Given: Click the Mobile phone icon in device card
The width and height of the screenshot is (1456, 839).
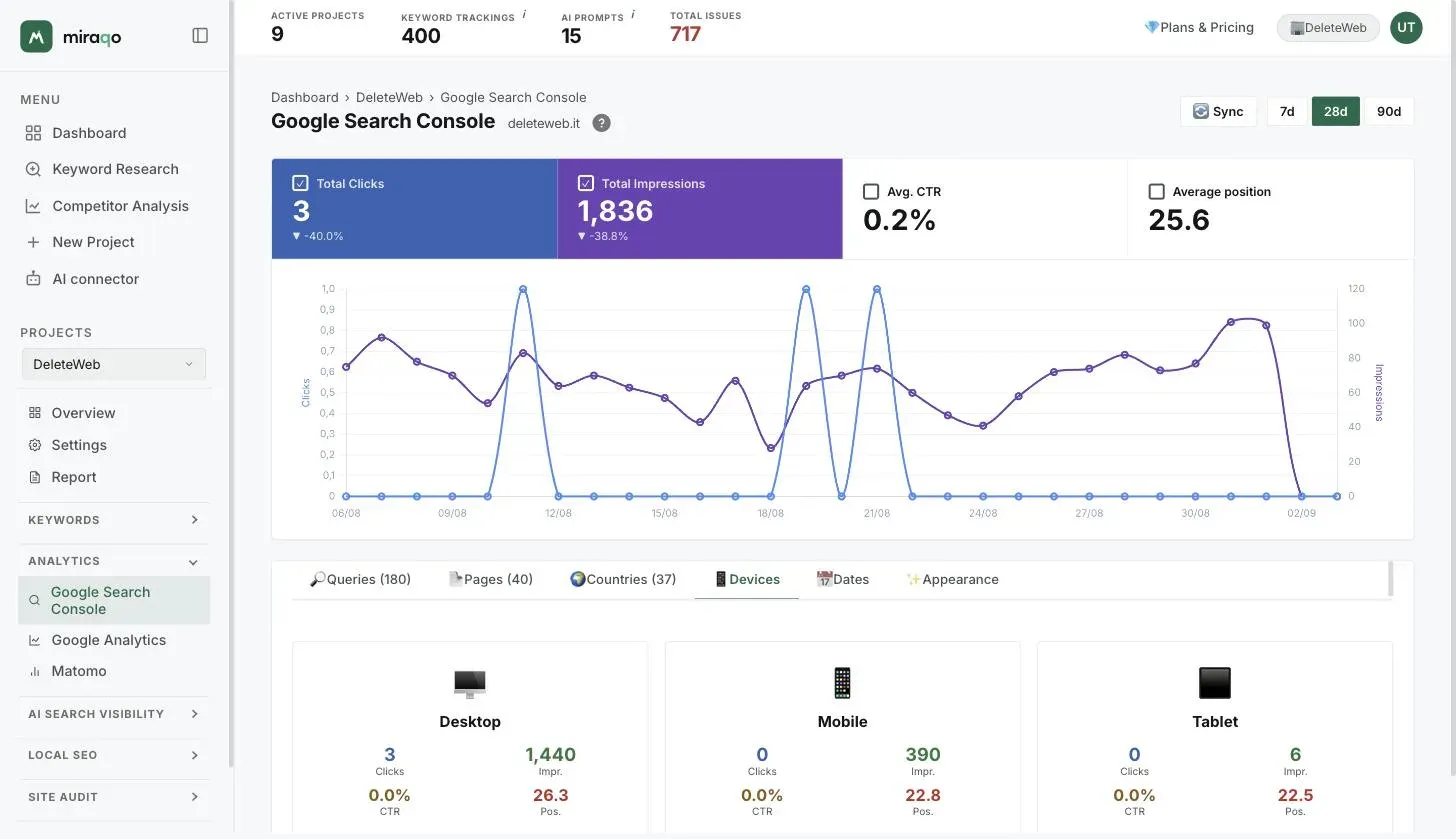Looking at the screenshot, I should [x=842, y=683].
